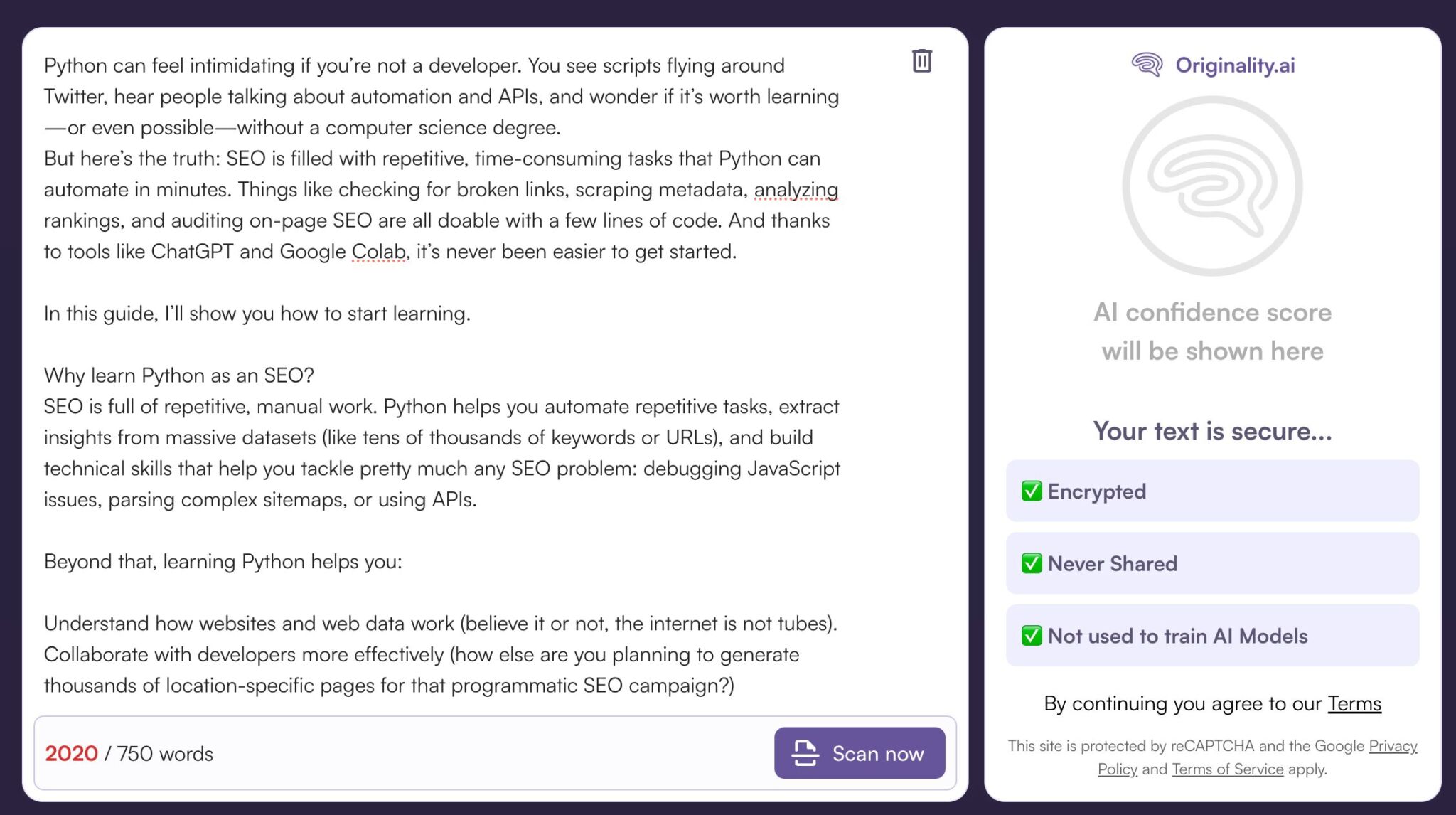Click the green checkmark beside Encrypted
This screenshot has width=1456, height=815.
click(1031, 491)
